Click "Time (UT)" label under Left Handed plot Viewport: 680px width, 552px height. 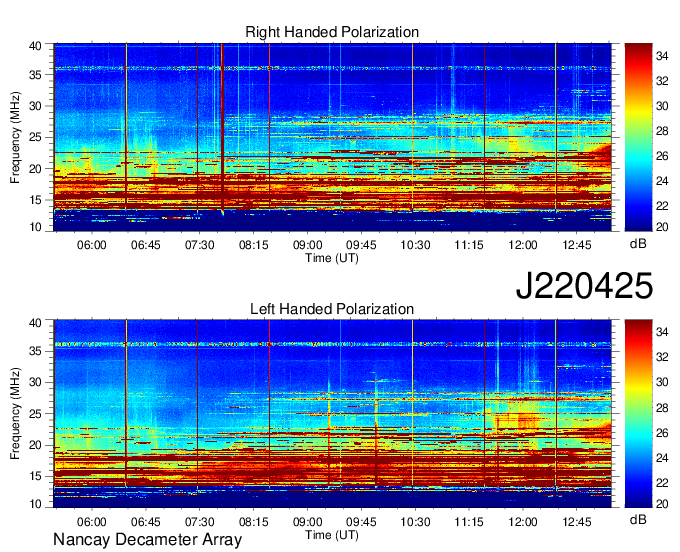[332, 535]
